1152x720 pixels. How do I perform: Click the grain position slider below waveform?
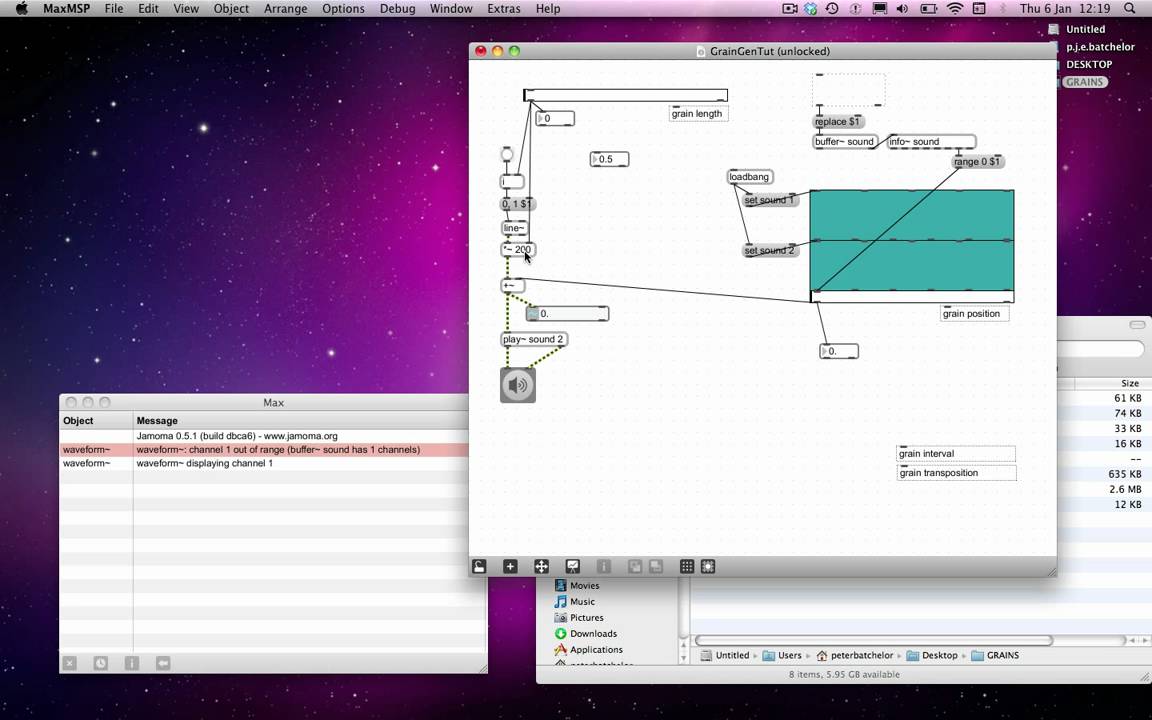coord(912,296)
